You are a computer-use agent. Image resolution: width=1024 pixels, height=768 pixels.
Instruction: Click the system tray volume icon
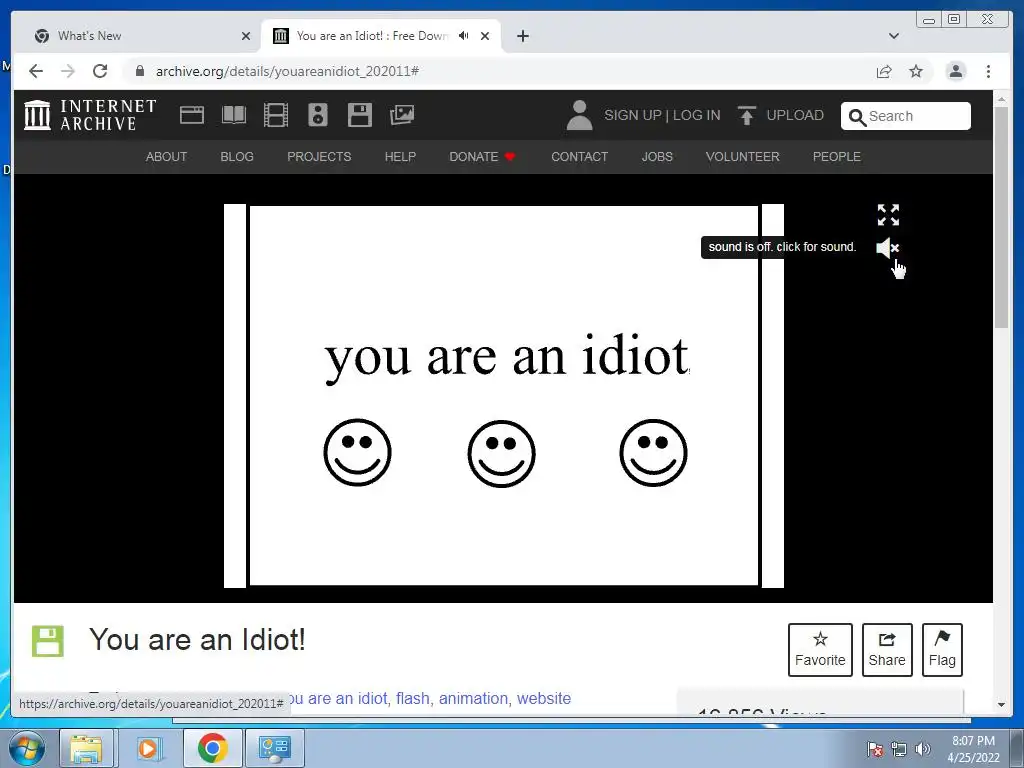(x=922, y=749)
